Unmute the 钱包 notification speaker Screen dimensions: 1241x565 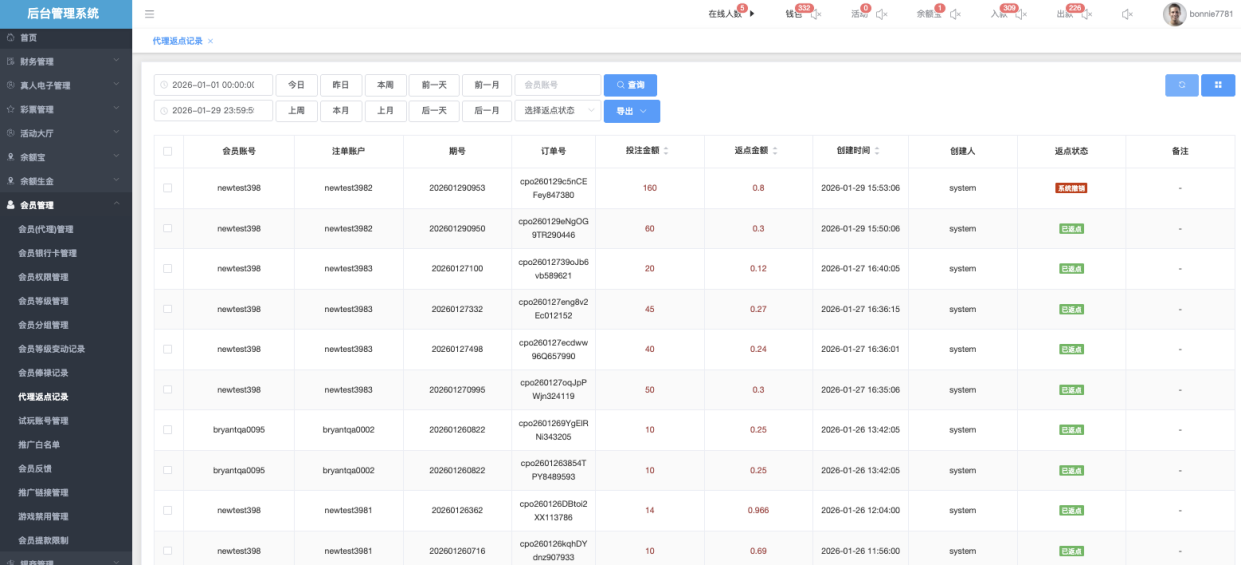click(x=816, y=14)
